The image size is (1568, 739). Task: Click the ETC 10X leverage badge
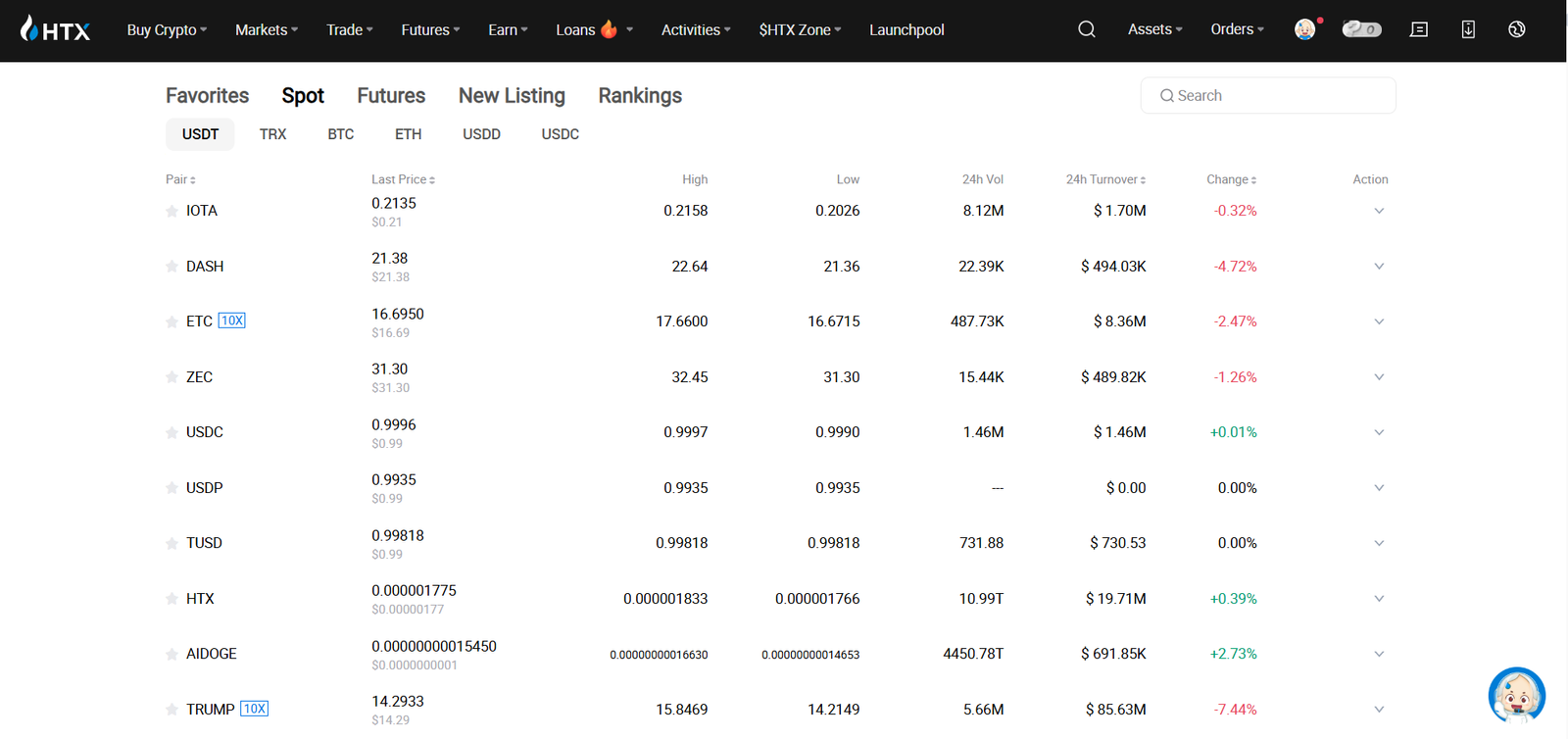pos(231,320)
